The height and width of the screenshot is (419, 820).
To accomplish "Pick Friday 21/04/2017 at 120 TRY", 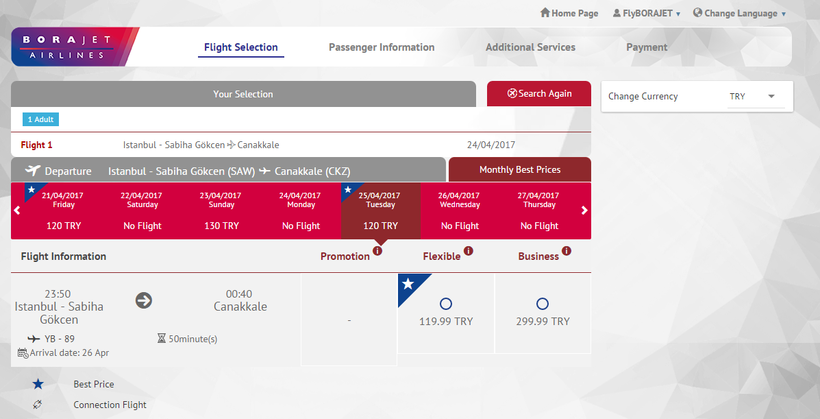I will pyautogui.click(x=64, y=210).
